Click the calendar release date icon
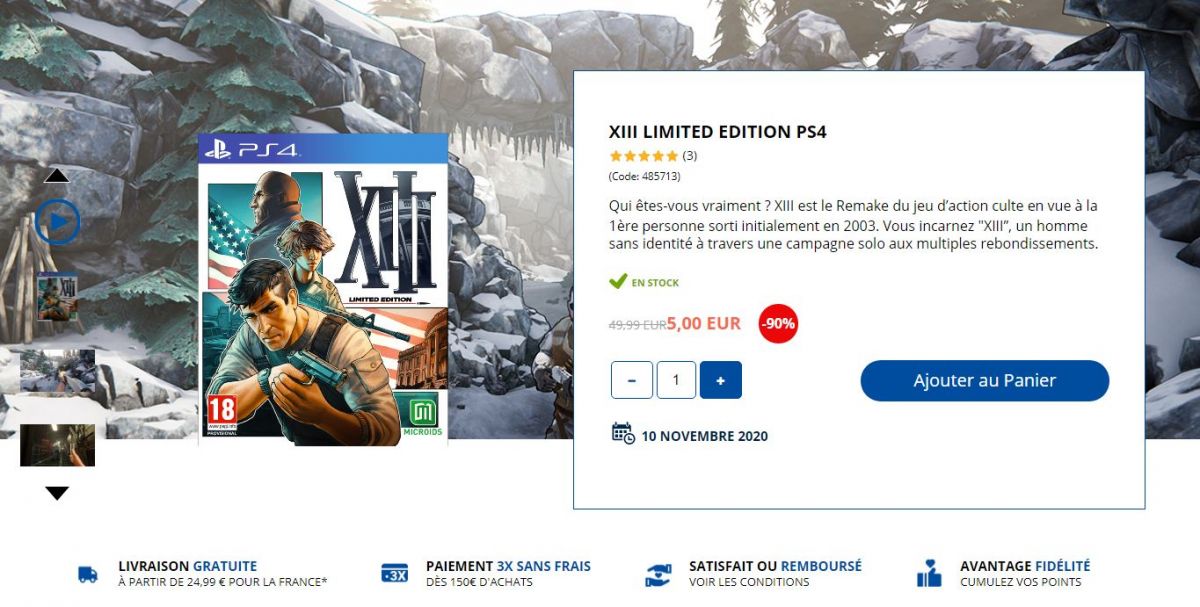The image size is (1200, 607). pyautogui.click(x=623, y=434)
